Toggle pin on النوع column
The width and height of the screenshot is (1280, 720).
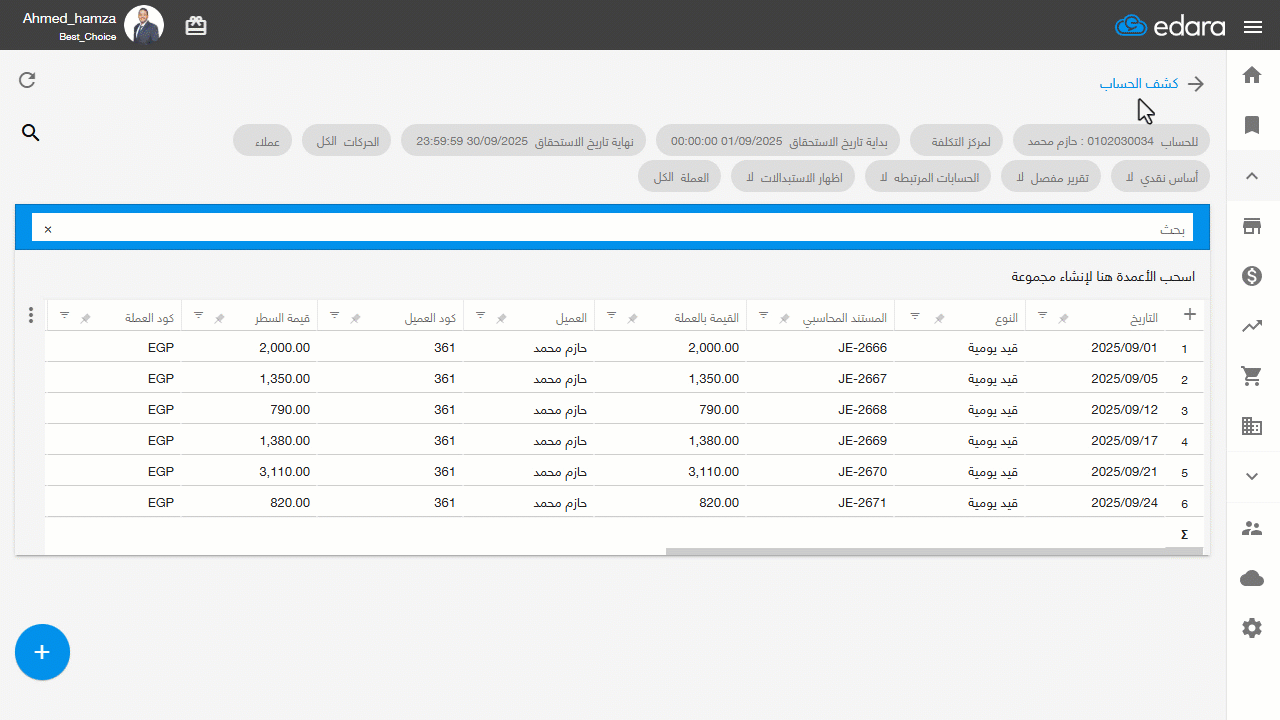940,318
